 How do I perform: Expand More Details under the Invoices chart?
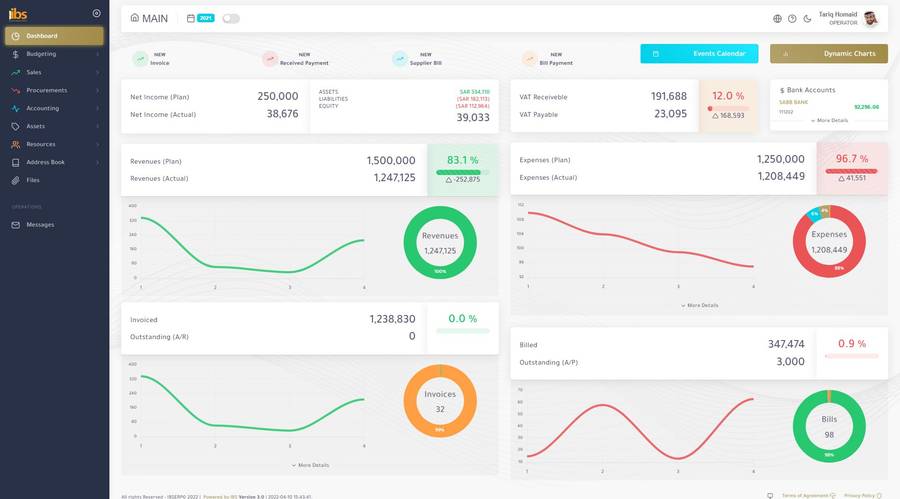[x=311, y=465]
